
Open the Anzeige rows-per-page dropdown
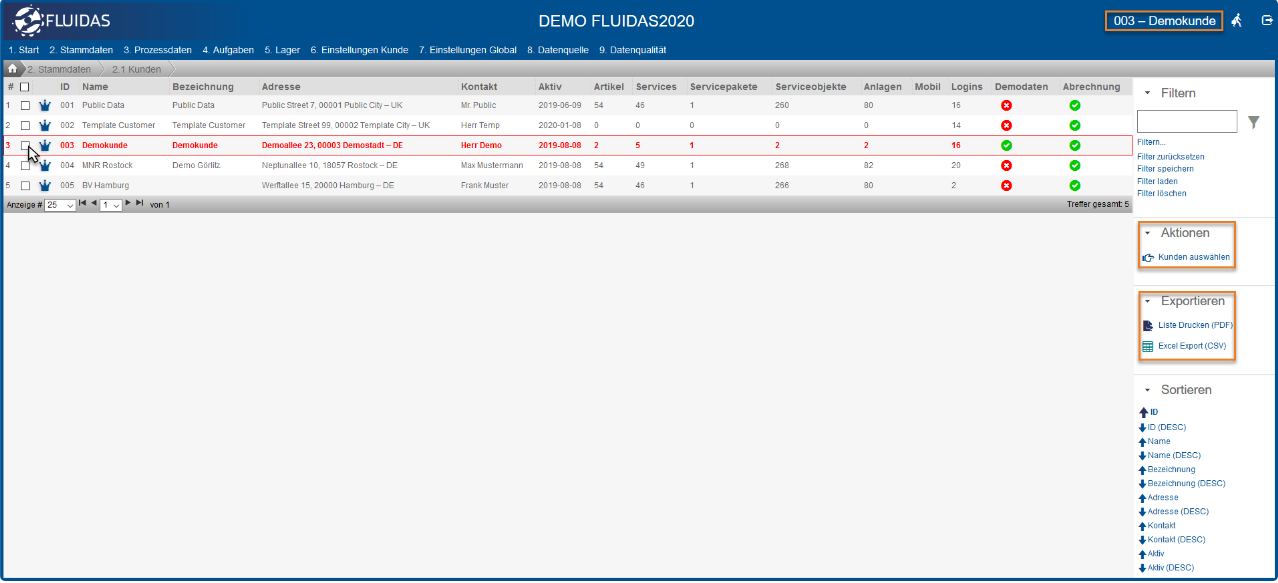pos(59,204)
